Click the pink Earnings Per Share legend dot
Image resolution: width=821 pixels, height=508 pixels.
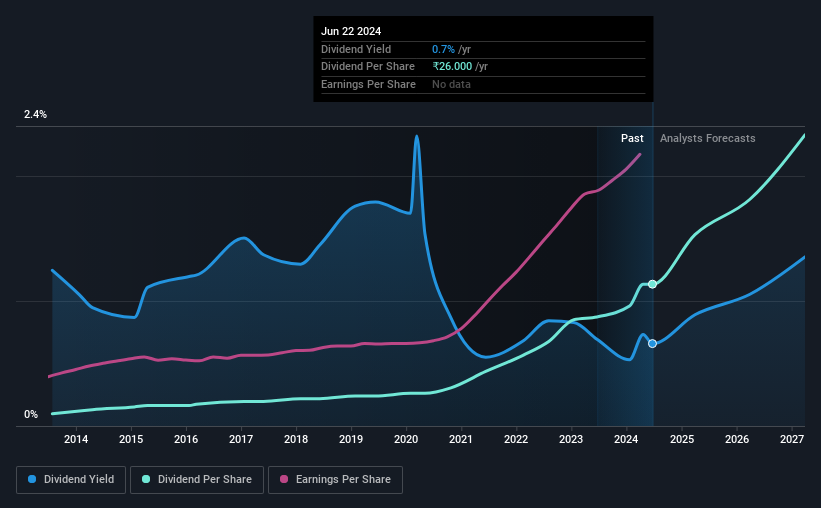(x=284, y=479)
